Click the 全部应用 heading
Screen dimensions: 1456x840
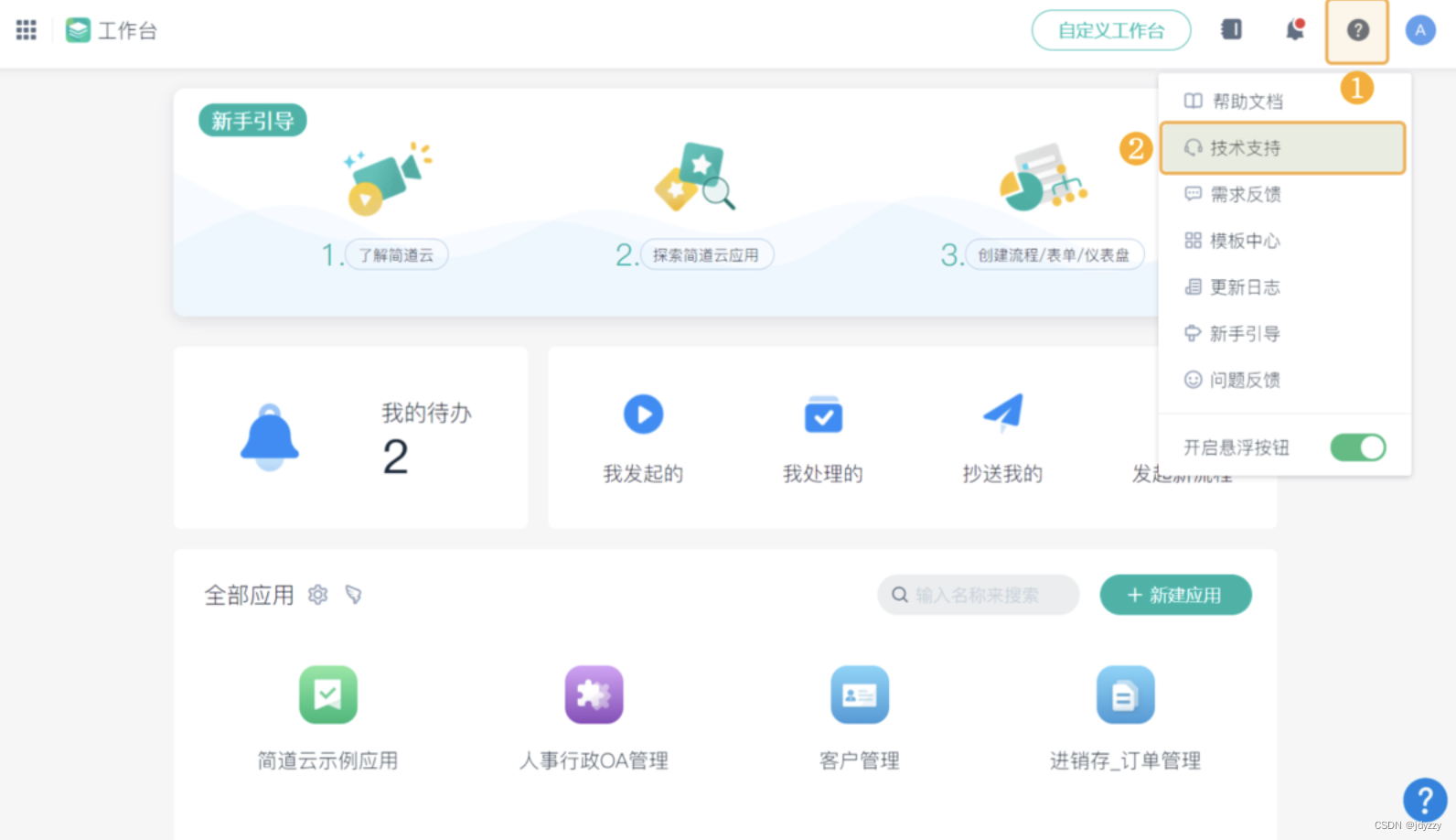click(249, 595)
